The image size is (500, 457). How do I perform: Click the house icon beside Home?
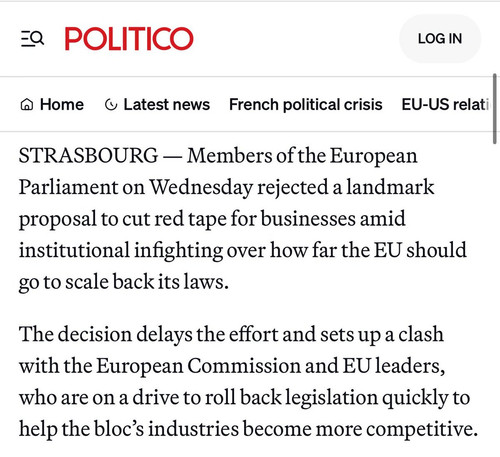pos(27,105)
